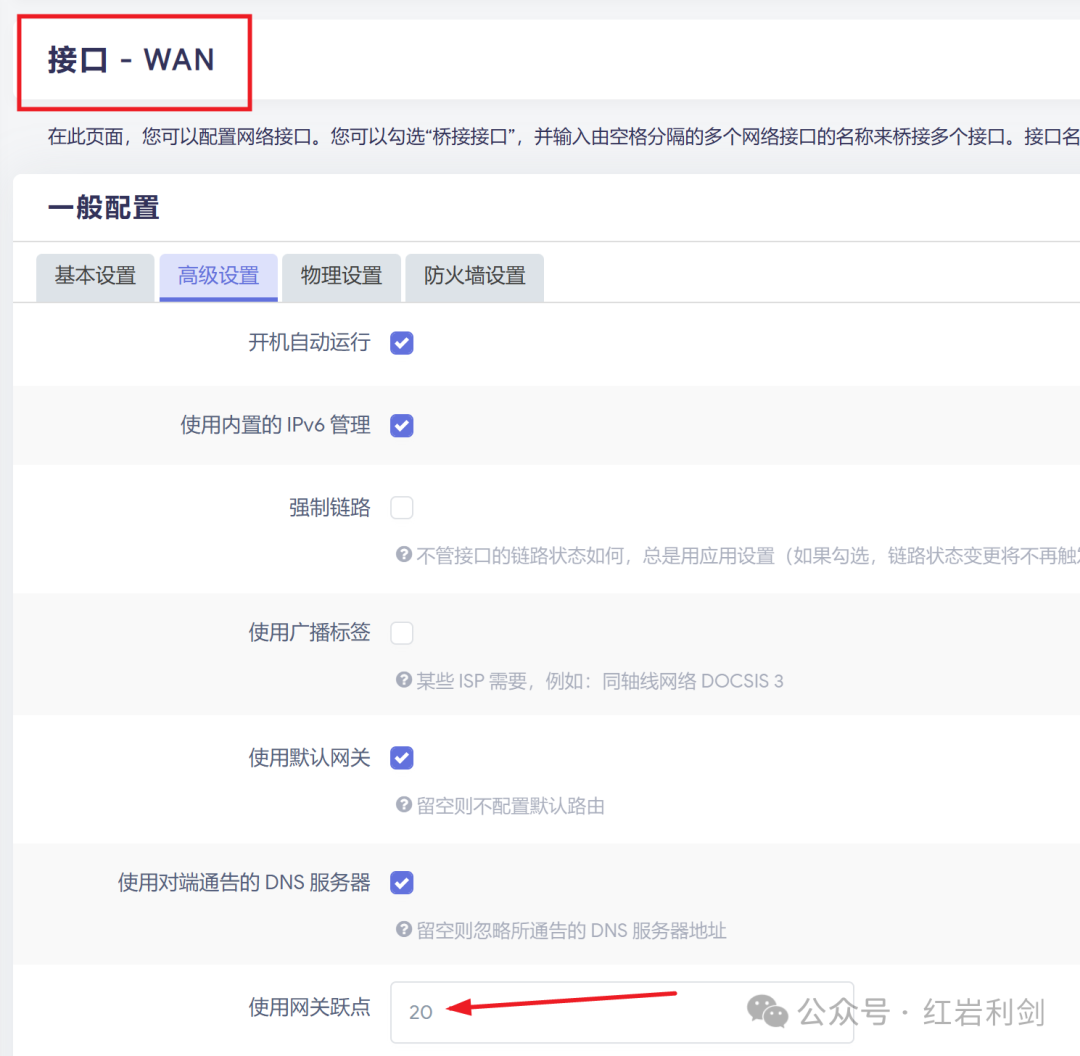Click the 使用网关跃点 input field
Screen dimensions: 1080x1056
[x=622, y=1012]
